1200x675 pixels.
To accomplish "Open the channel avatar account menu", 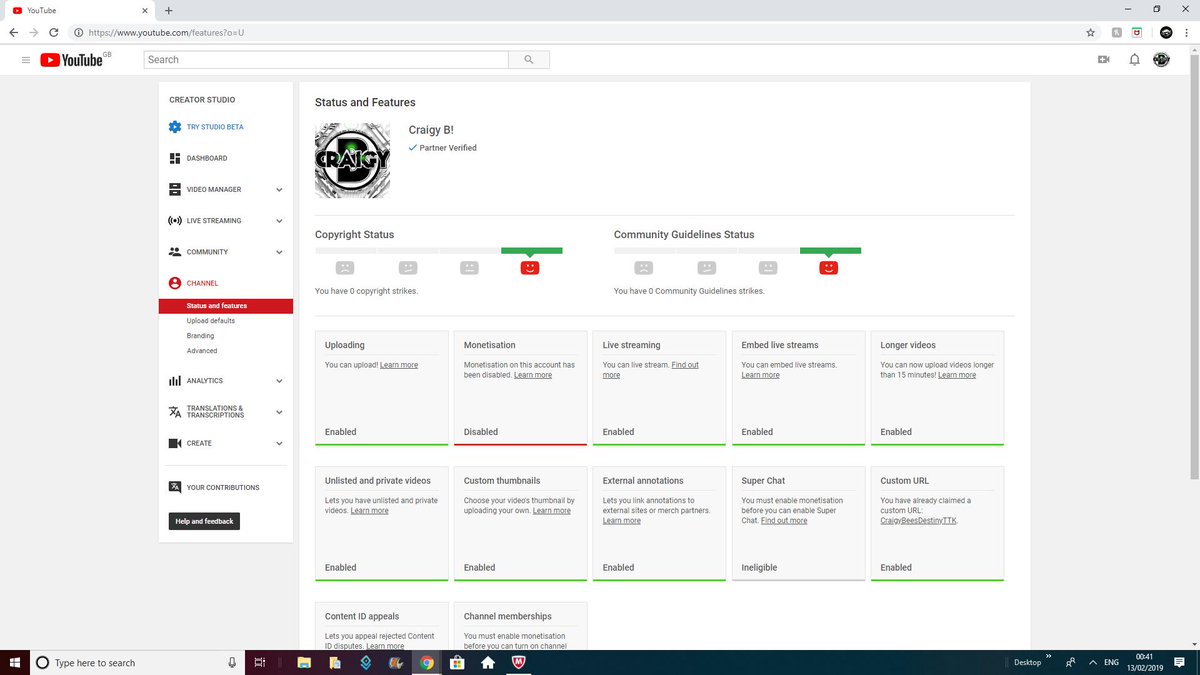I will pyautogui.click(x=1161, y=60).
